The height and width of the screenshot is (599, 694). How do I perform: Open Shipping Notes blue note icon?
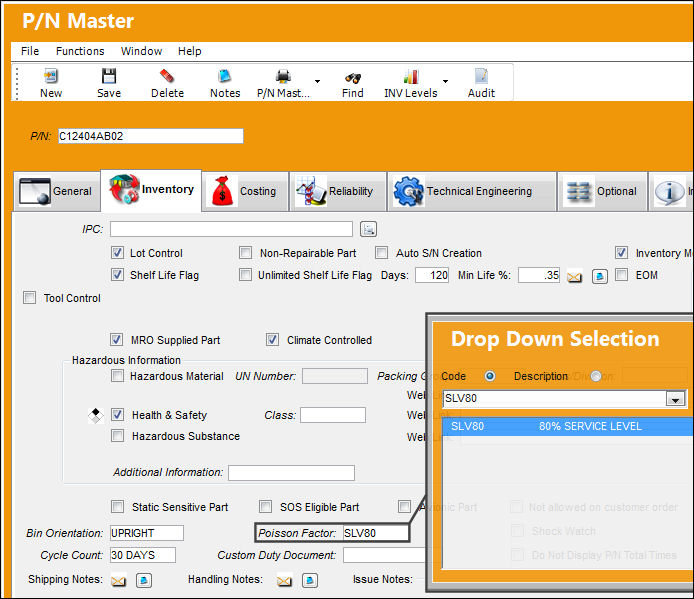pos(143,580)
